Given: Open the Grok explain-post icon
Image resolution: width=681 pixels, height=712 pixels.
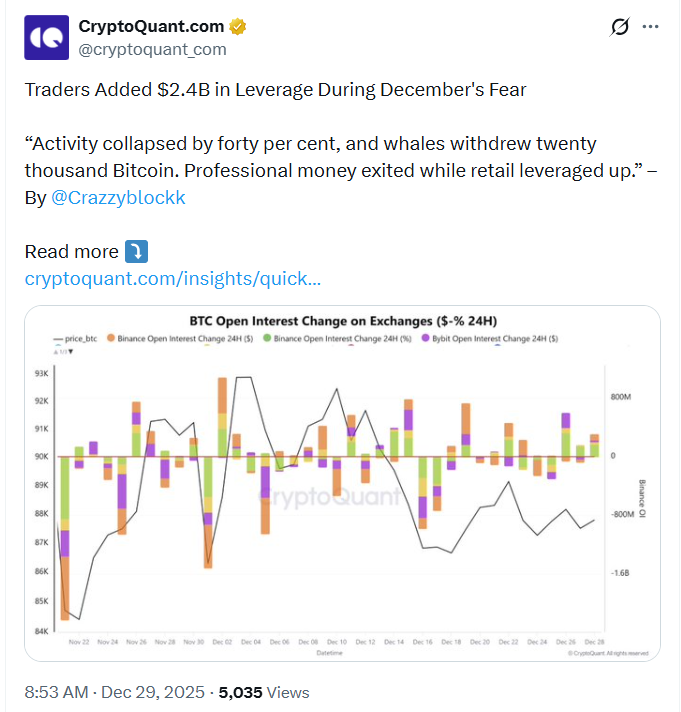Looking at the screenshot, I should [619, 27].
